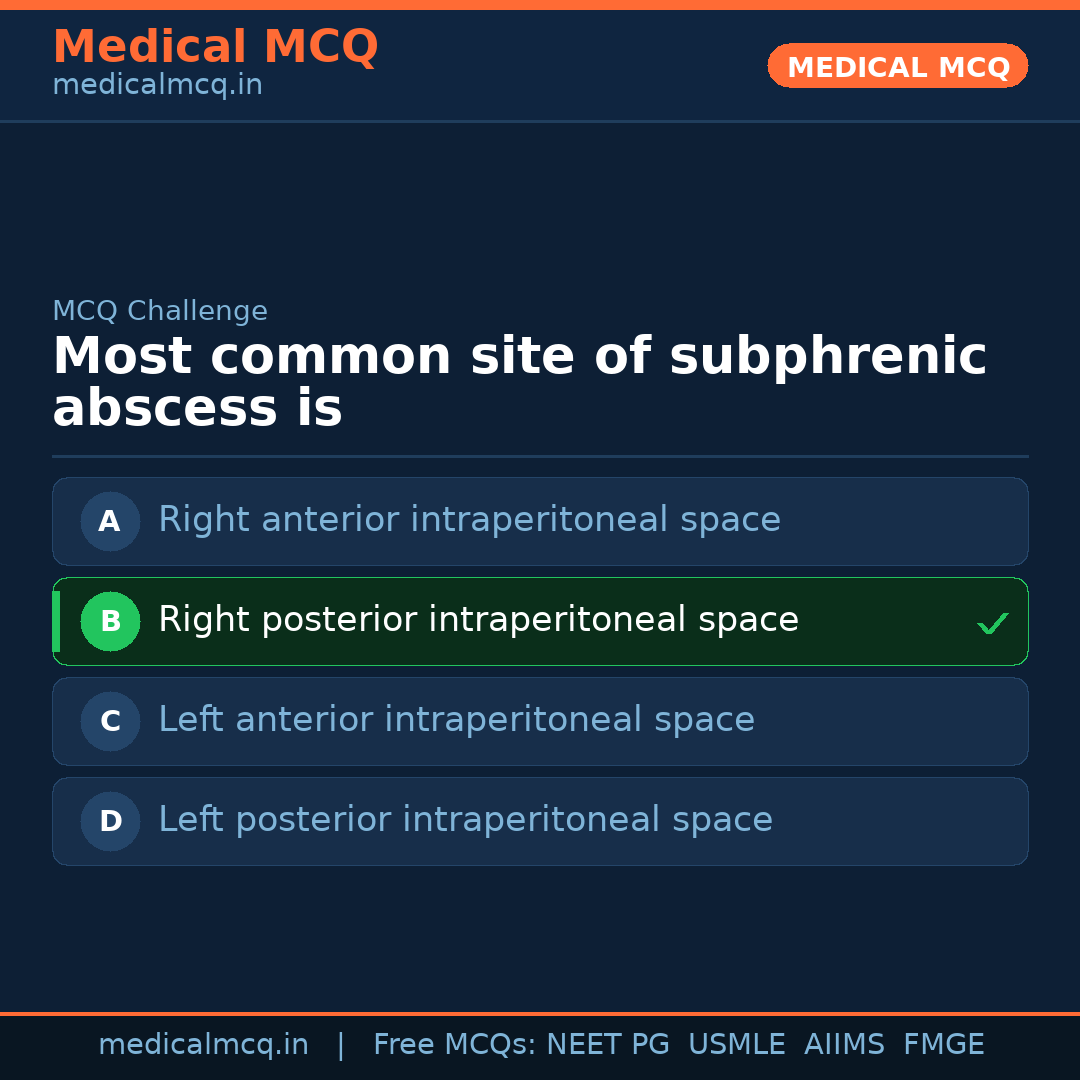Click the green B circle icon

click(x=110, y=621)
